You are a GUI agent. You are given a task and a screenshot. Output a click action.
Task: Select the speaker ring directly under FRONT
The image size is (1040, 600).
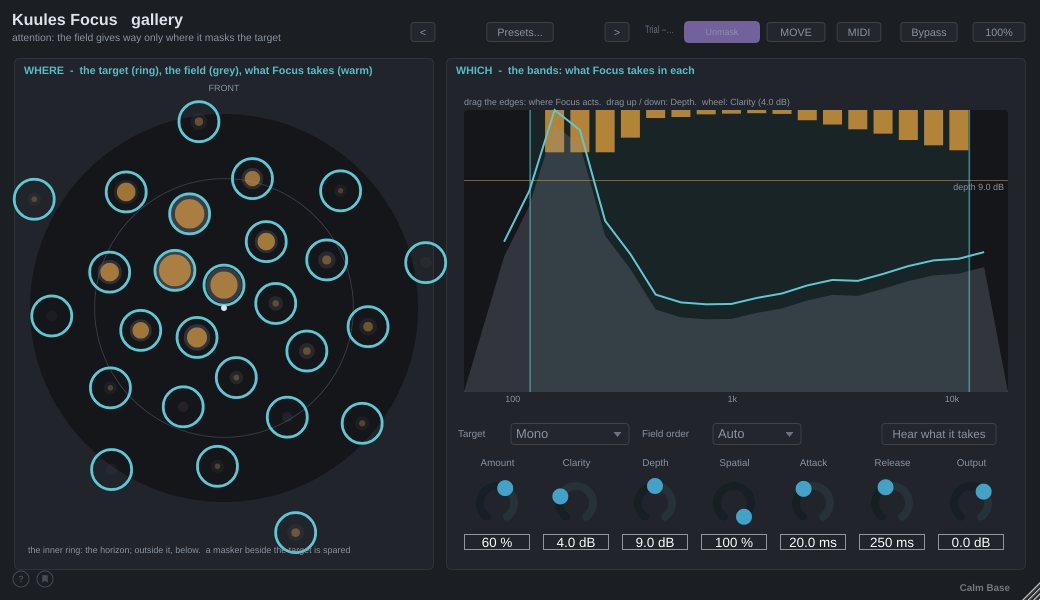coord(199,121)
